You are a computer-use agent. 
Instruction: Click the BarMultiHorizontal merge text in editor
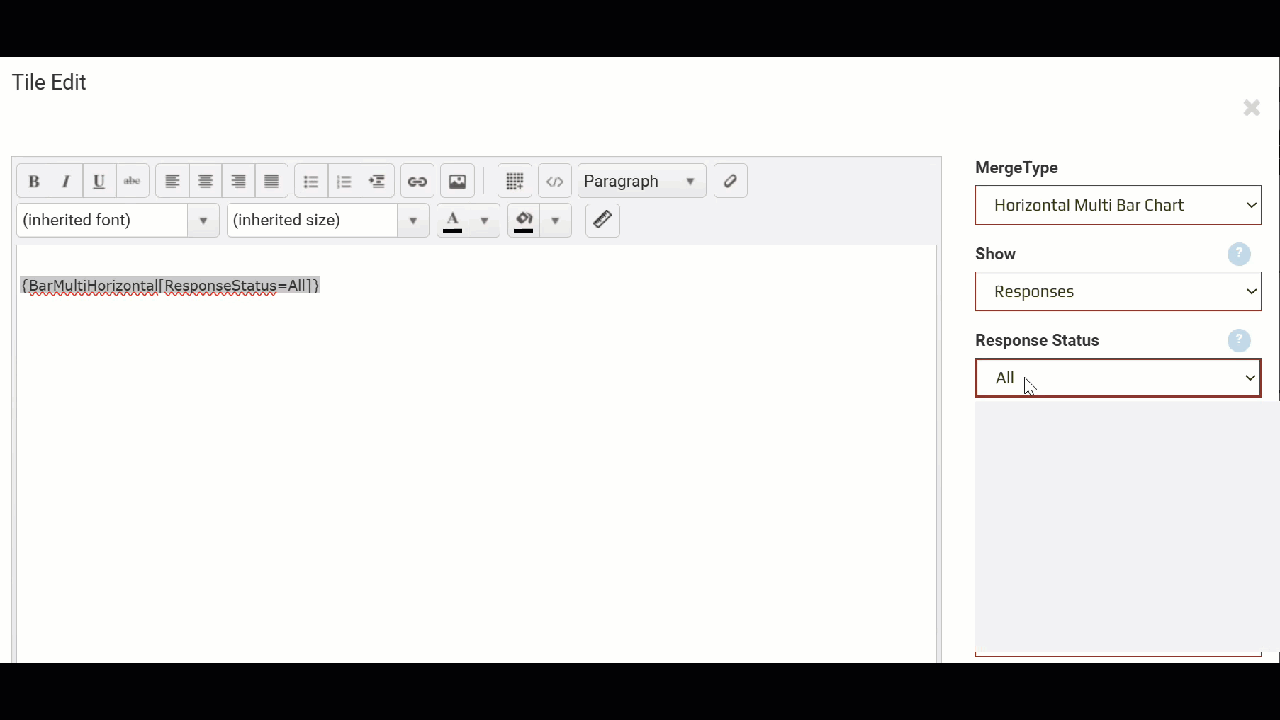[x=170, y=286]
